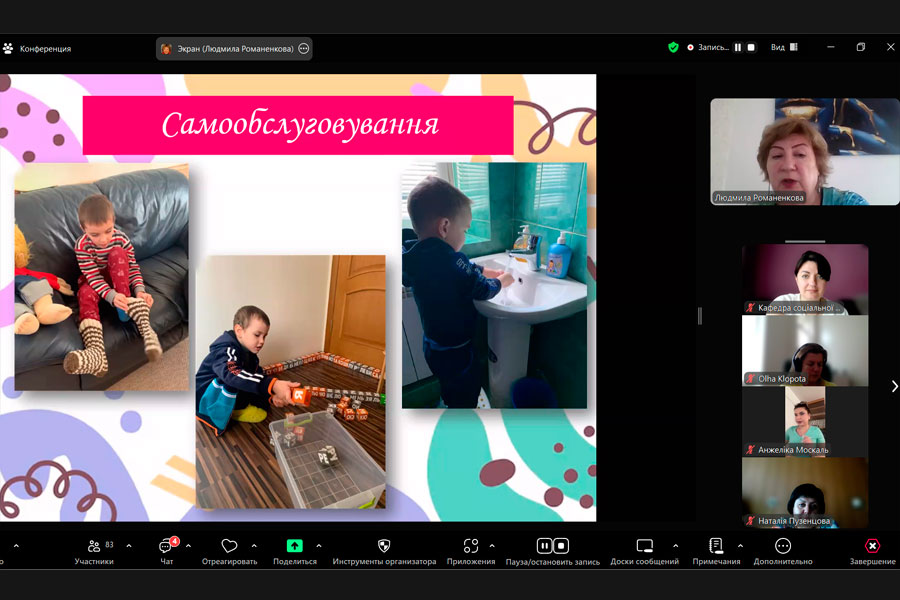Select the Экран (Людмила Романенкова) screen tab

coord(234,49)
